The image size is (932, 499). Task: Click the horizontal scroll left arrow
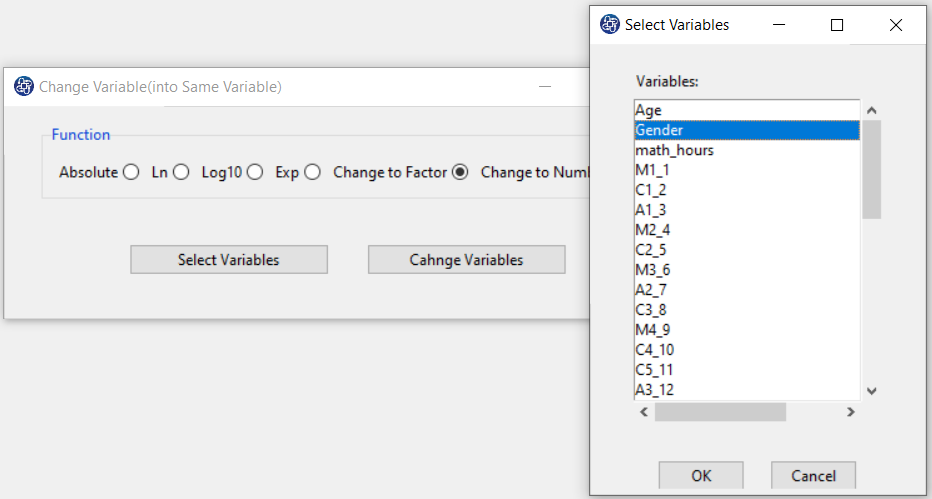tap(644, 411)
